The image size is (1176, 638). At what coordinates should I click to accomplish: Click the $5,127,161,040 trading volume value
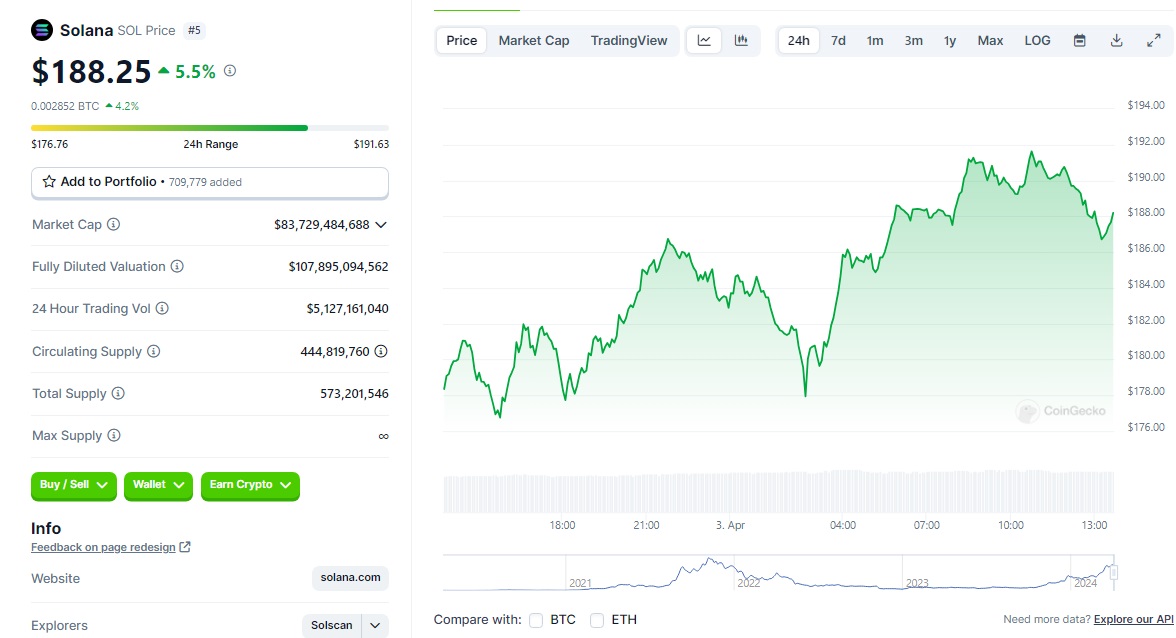[347, 309]
